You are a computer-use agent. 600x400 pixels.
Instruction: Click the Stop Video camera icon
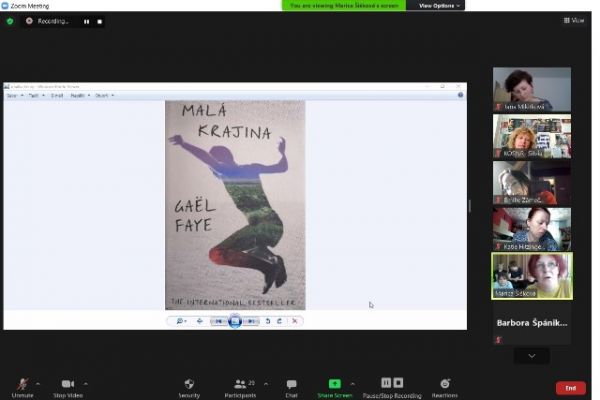coord(68,384)
